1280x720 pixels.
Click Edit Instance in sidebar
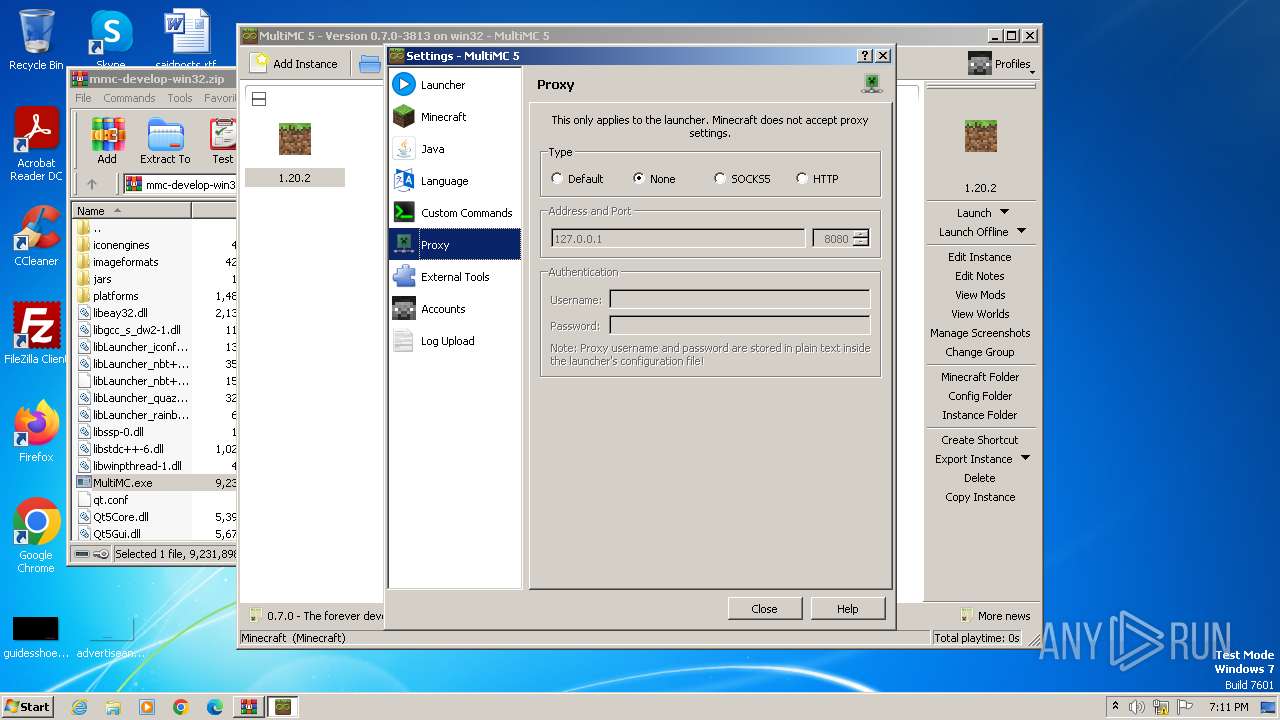pyautogui.click(x=980, y=257)
